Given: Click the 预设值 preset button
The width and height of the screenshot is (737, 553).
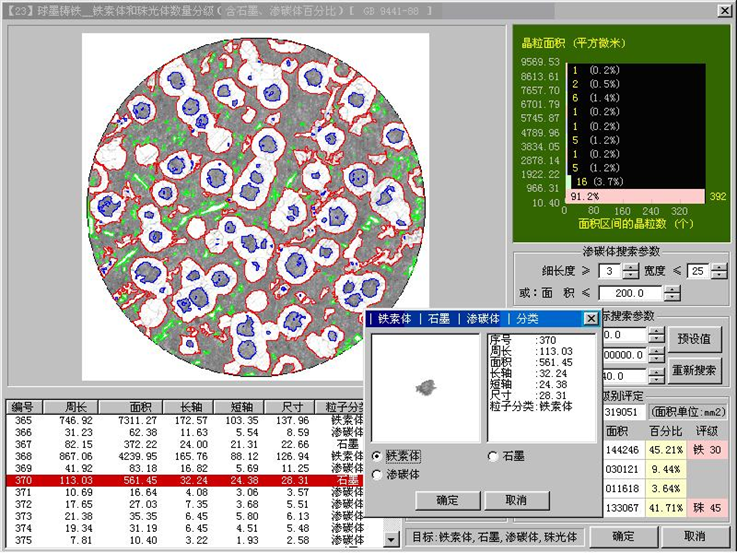Looking at the screenshot, I should tap(693, 339).
